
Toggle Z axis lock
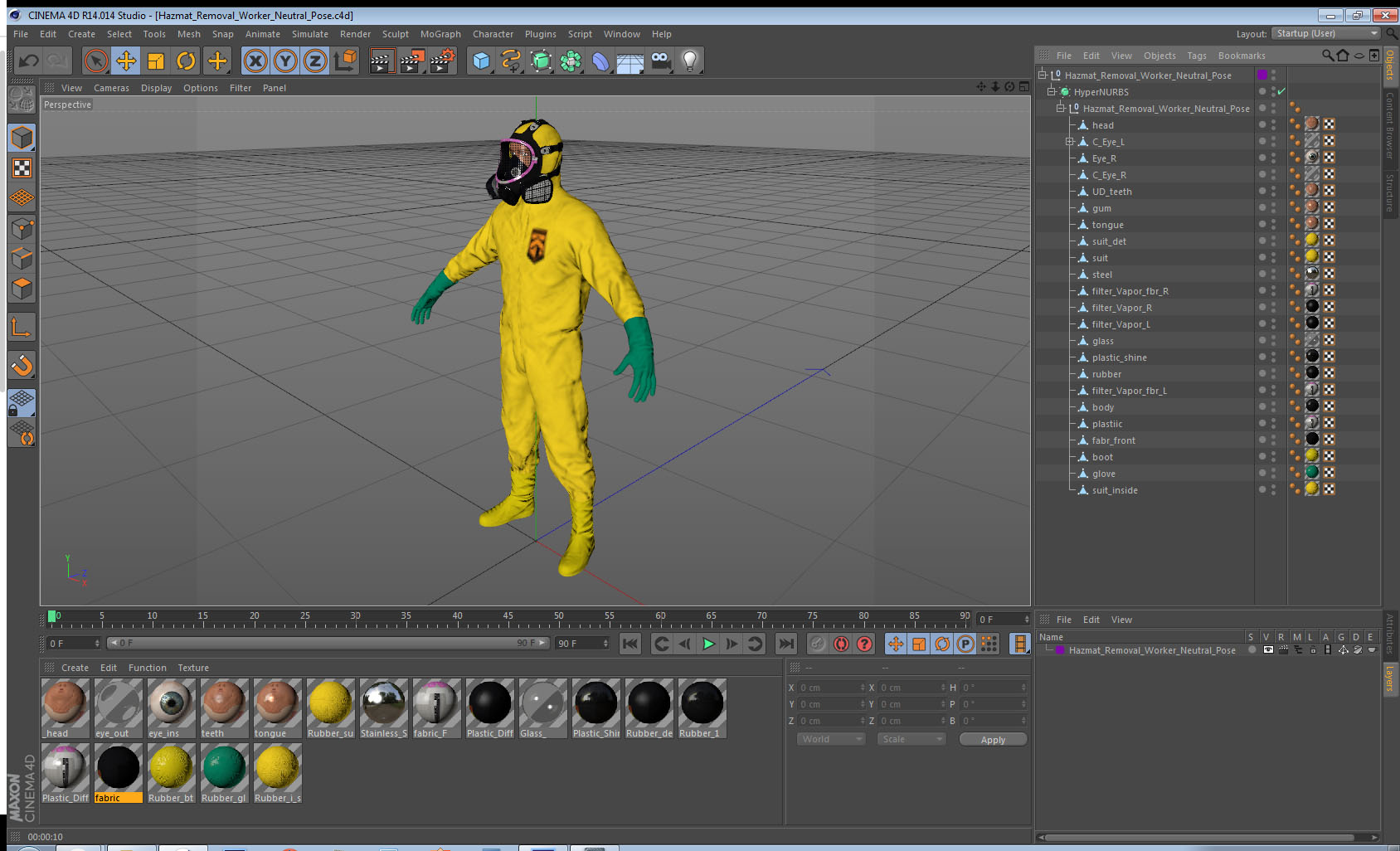tap(315, 61)
